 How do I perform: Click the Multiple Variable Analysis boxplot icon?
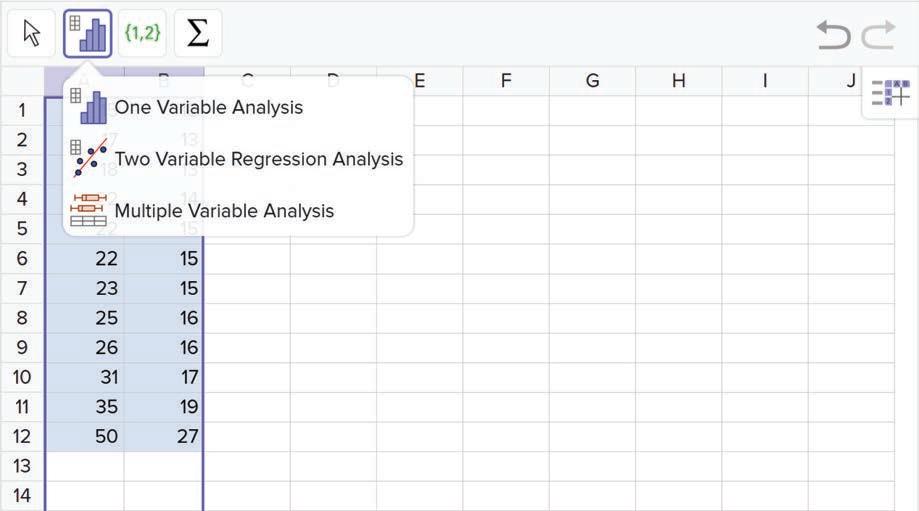(89, 210)
